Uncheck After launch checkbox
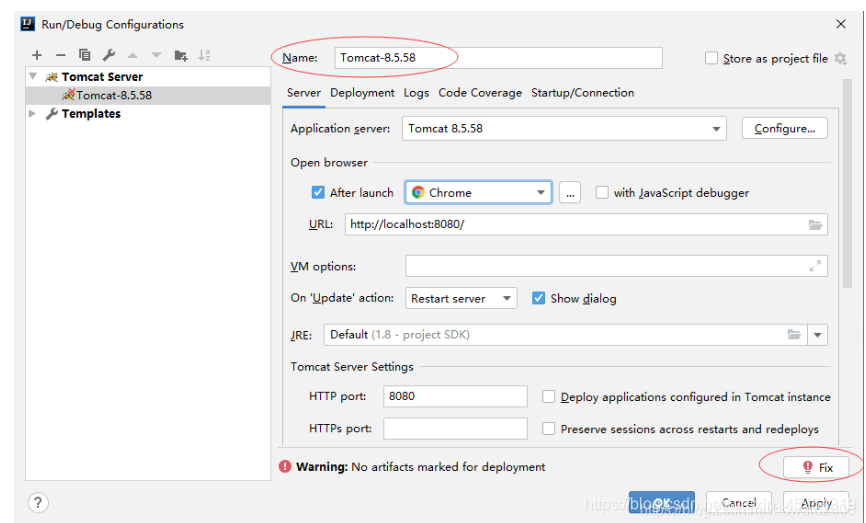This screenshot has width=866, height=523. click(318, 192)
